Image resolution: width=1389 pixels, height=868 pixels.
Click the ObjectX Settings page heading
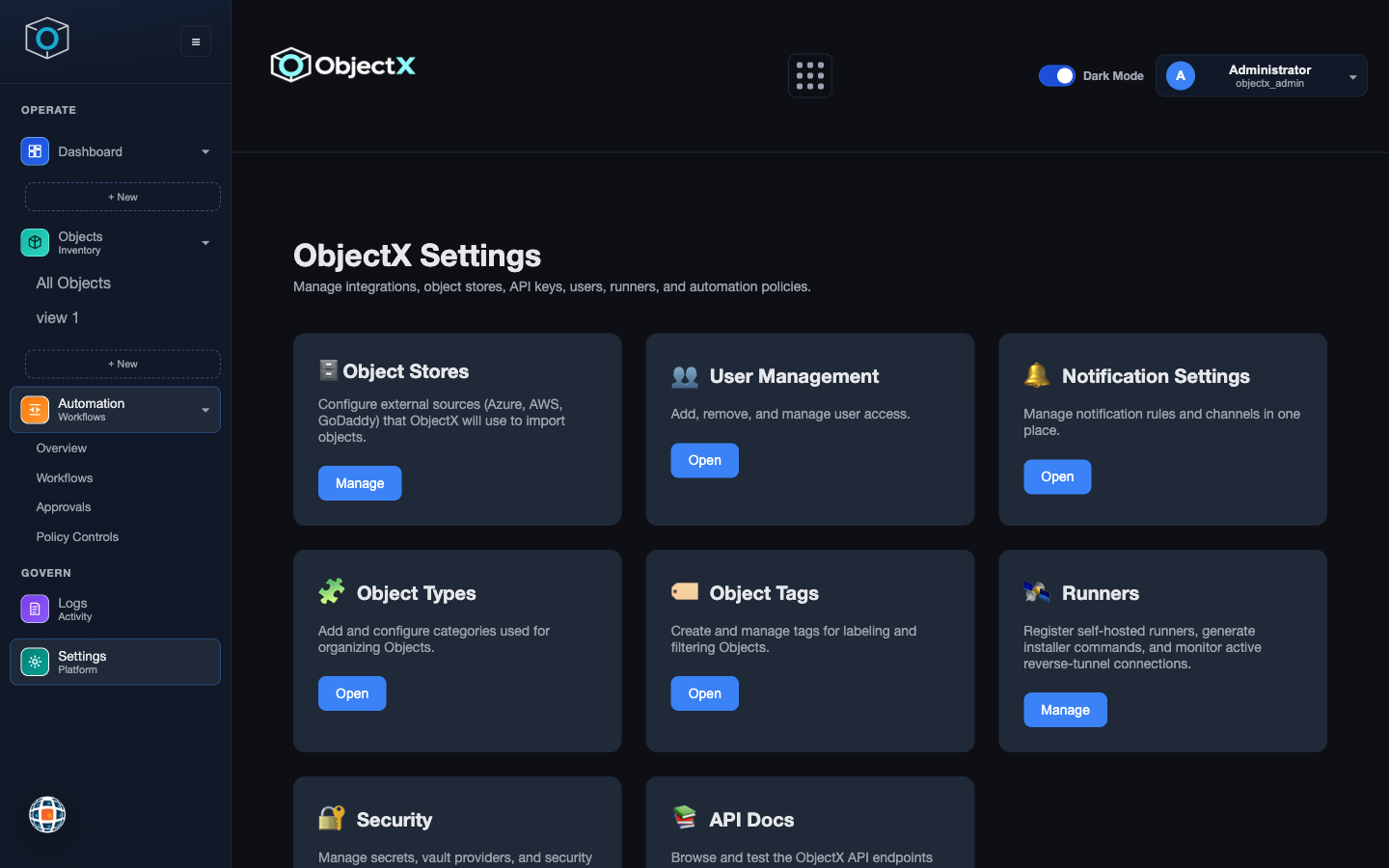click(417, 256)
